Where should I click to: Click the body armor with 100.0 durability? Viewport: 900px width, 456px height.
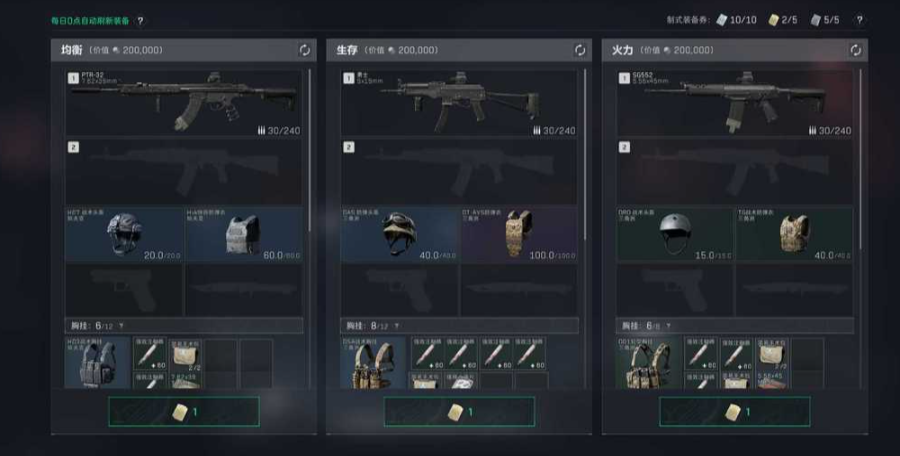(x=519, y=234)
